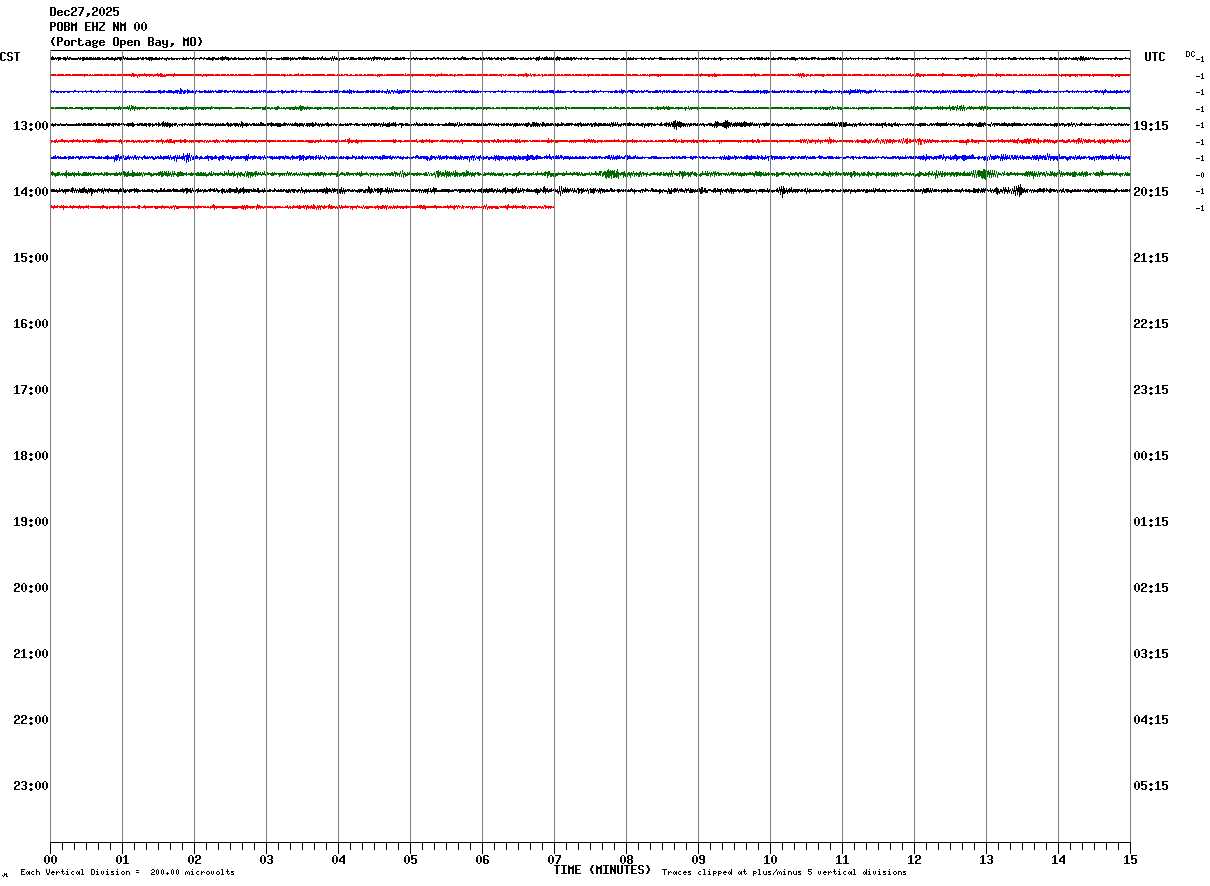Click the 20:15 UTC time label
This screenshot has height=886, width=1210.
point(1151,191)
